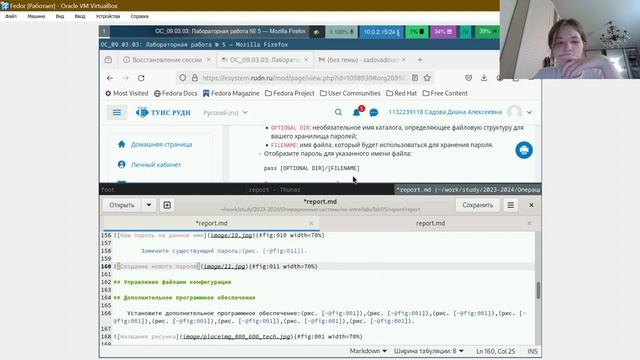Open the User Communities bookmarks folder

tap(350, 93)
